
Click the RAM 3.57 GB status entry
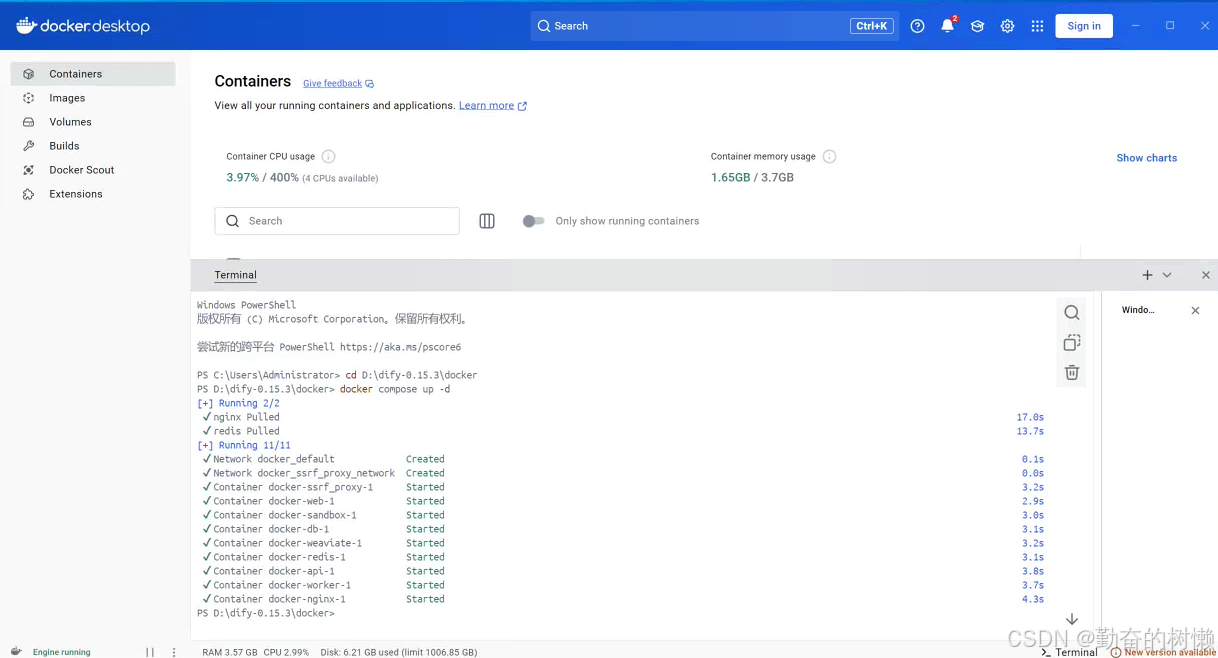click(230, 652)
